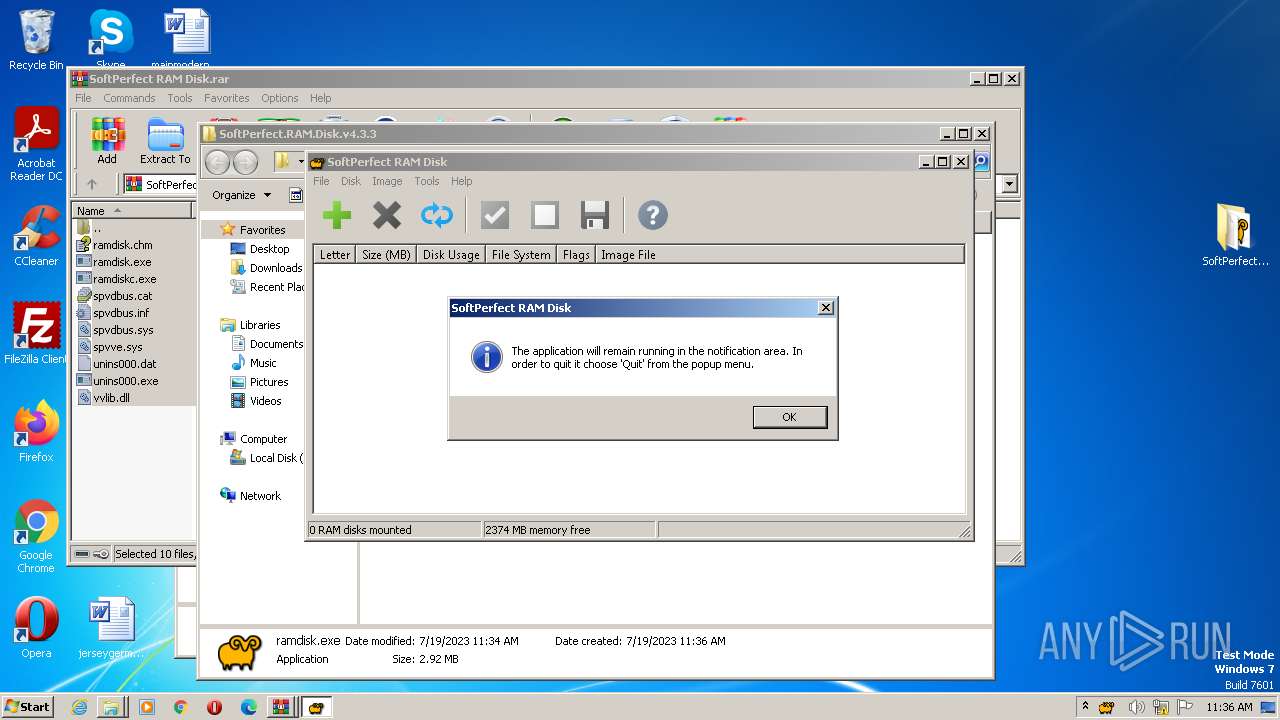The image size is (1280, 720).
Task: Open the Image menu
Action: tap(387, 181)
